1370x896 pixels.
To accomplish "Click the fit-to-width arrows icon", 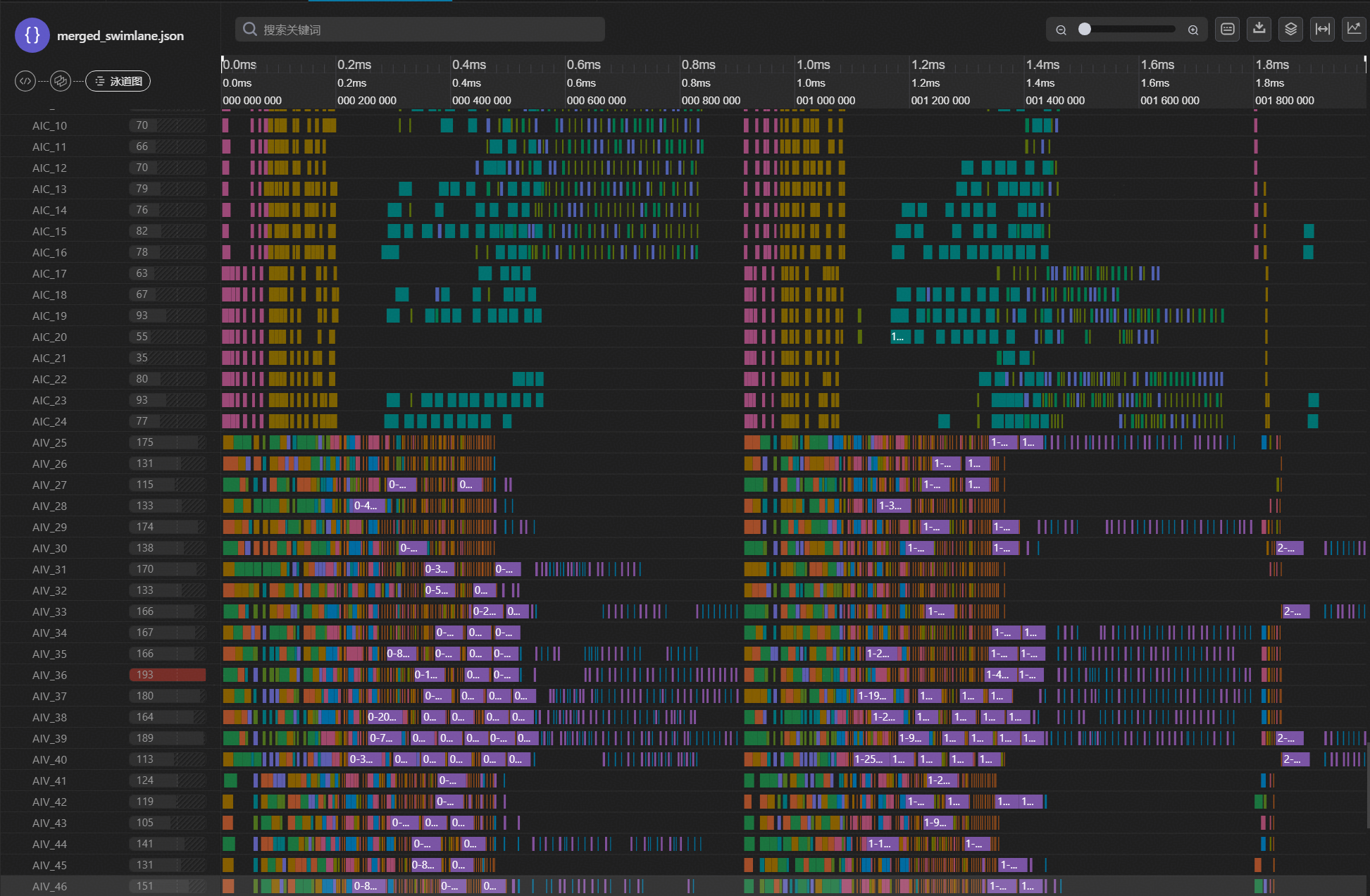I will [1322, 30].
